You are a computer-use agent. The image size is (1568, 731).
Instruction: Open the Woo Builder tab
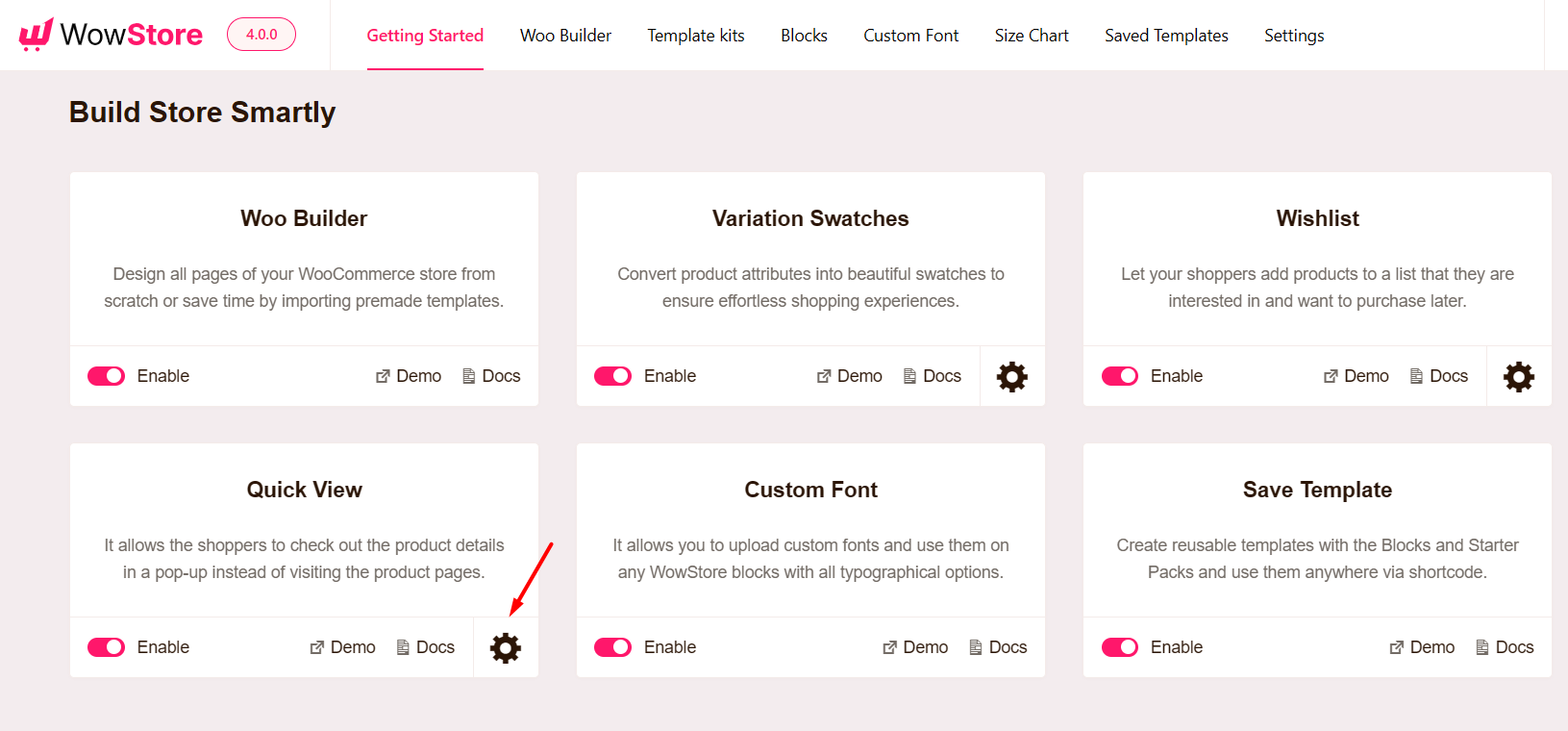pyautogui.click(x=564, y=35)
